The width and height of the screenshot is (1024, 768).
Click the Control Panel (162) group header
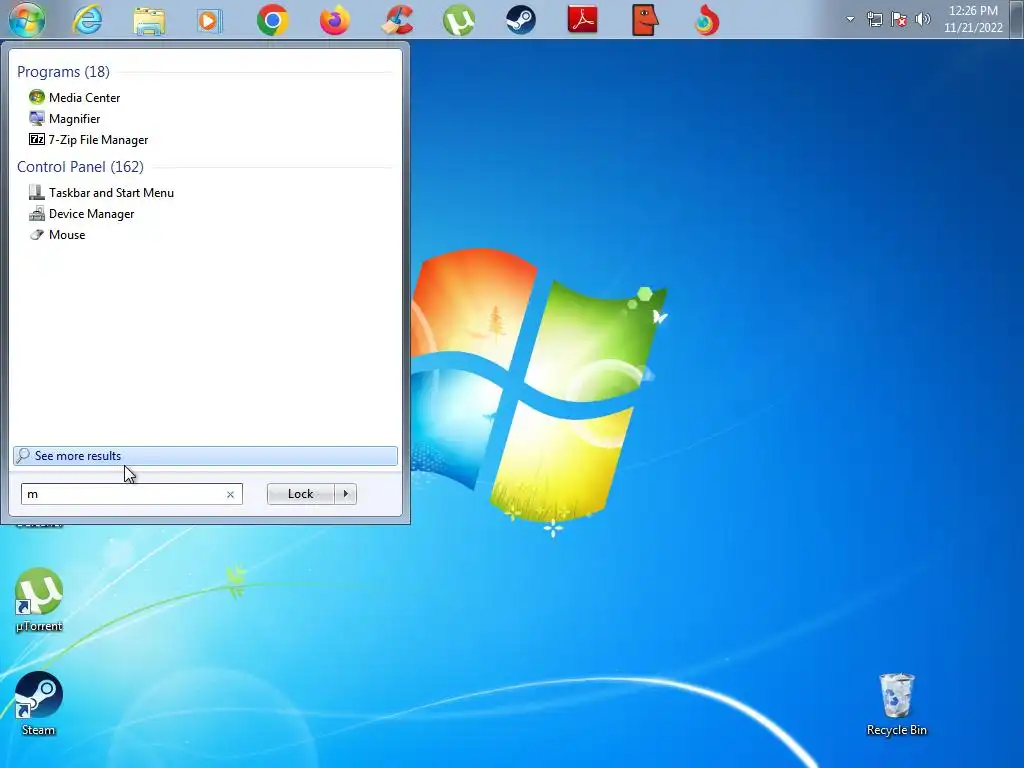point(80,167)
